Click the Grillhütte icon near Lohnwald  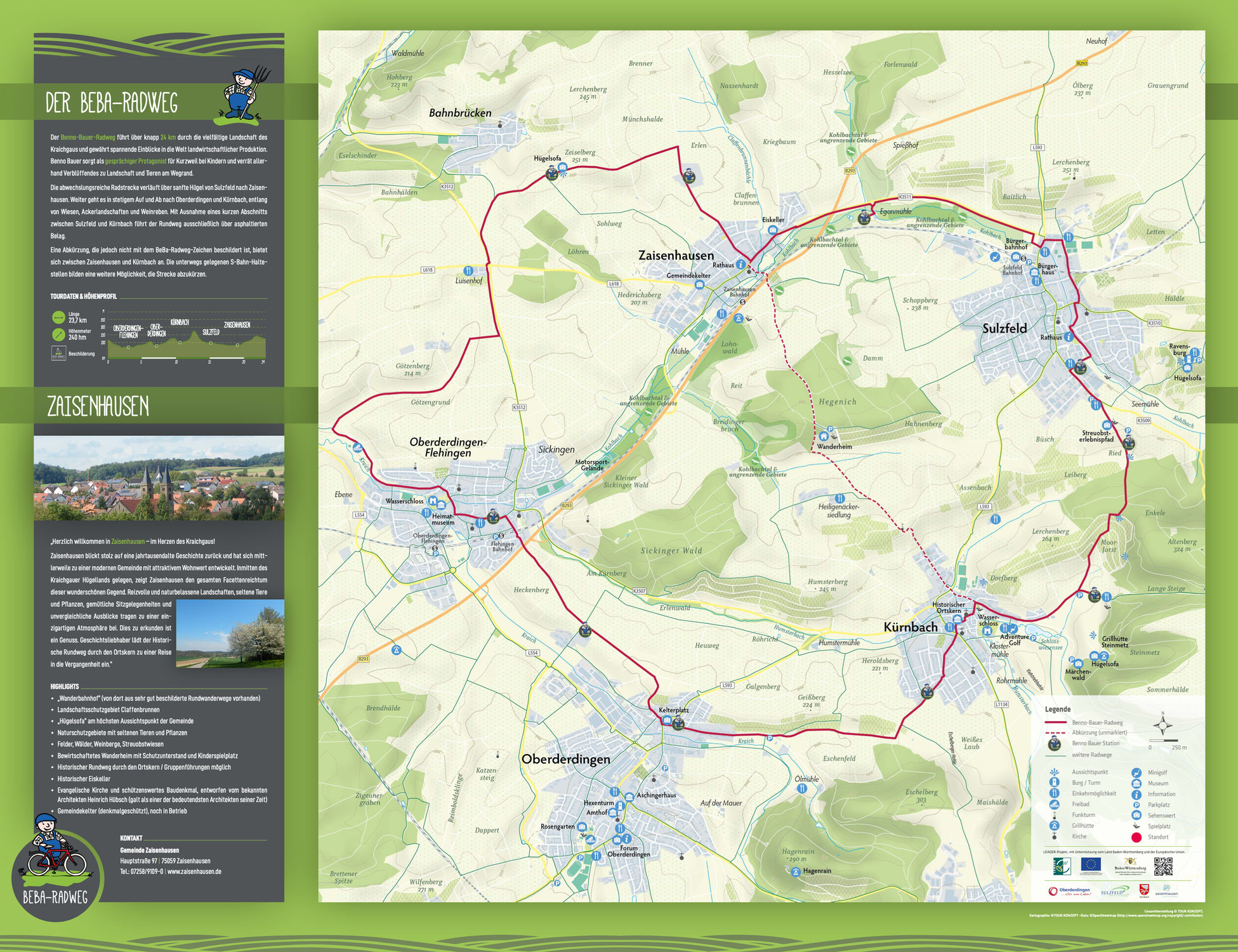tap(739, 318)
